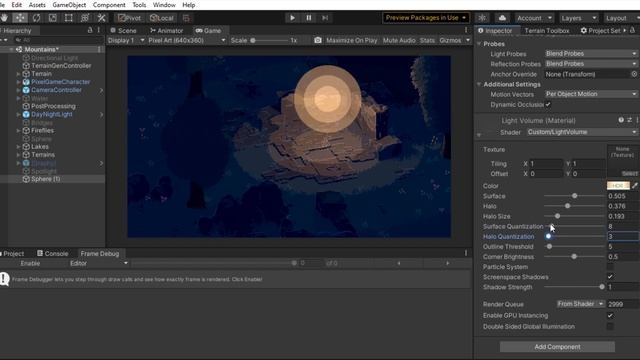The height and width of the screenshot is (360, 640).
Task: Open Shader Custom/LightVolume dropdown
Action: coord(582,132)
